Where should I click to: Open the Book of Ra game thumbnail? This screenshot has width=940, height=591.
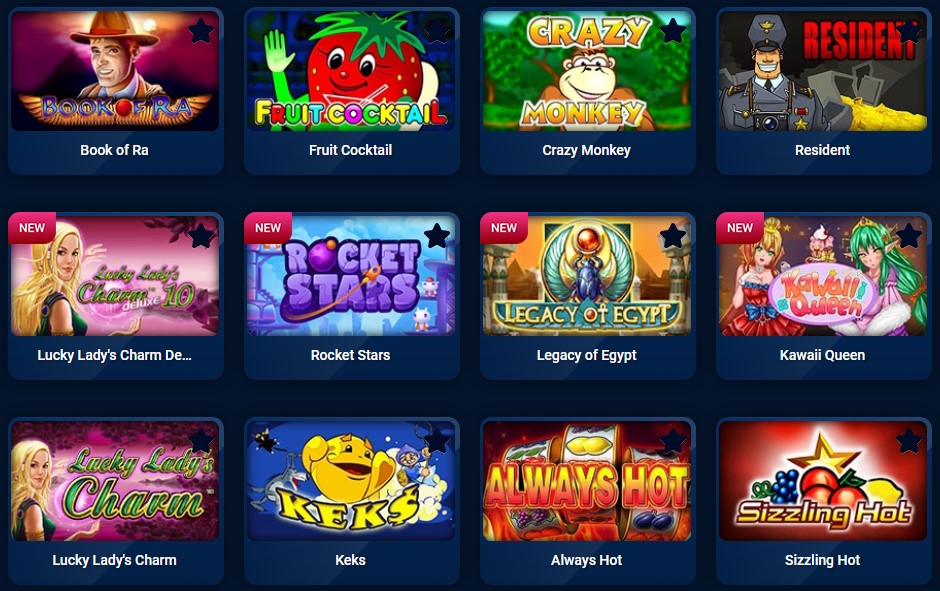tap(115, 70)
